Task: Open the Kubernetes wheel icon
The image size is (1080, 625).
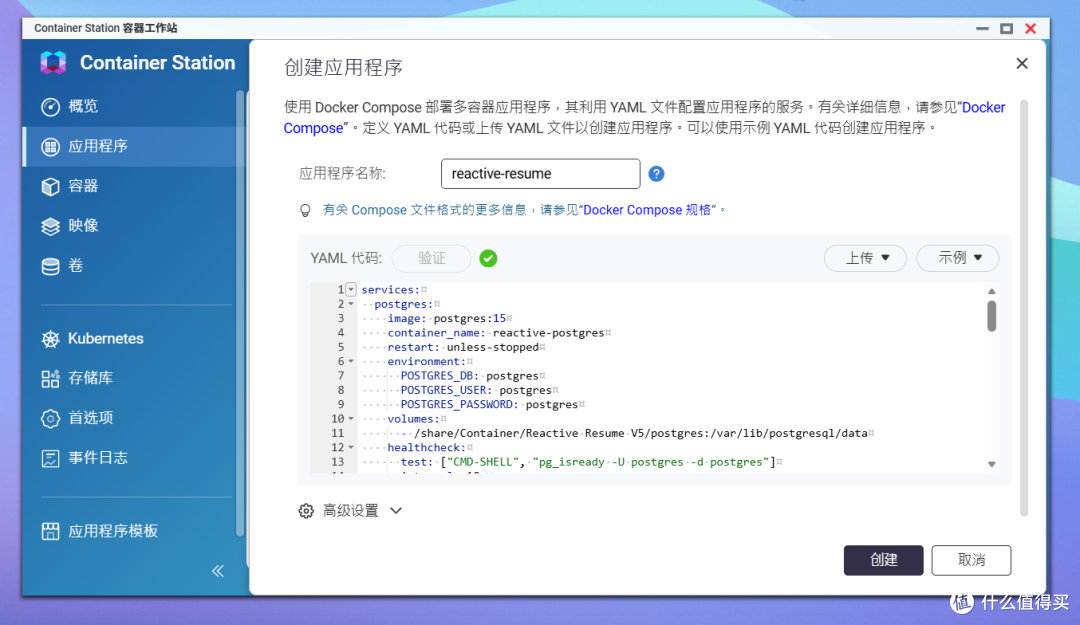Action: [x=50, y=339]
